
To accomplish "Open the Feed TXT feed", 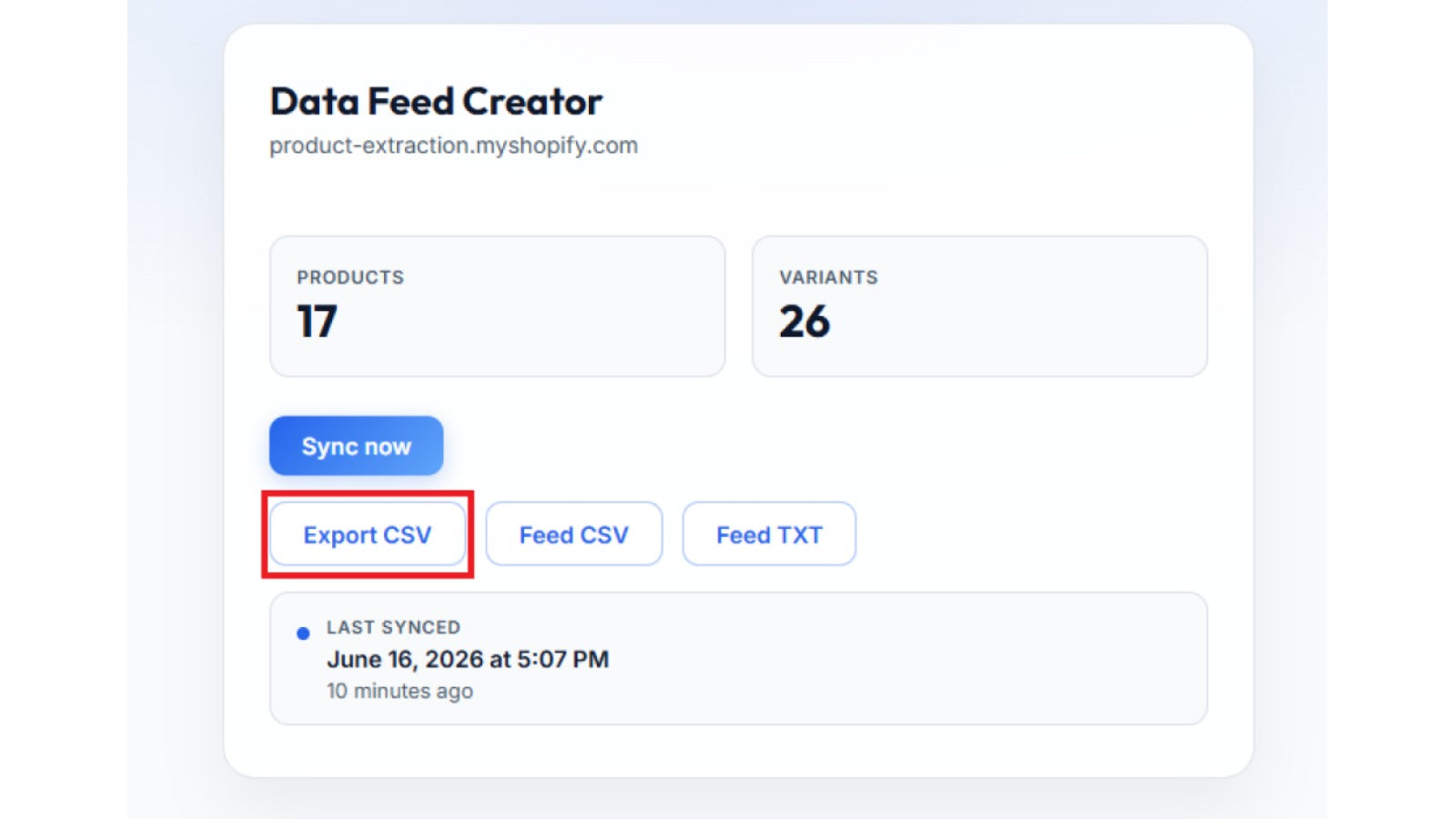I will click(769, 534).
